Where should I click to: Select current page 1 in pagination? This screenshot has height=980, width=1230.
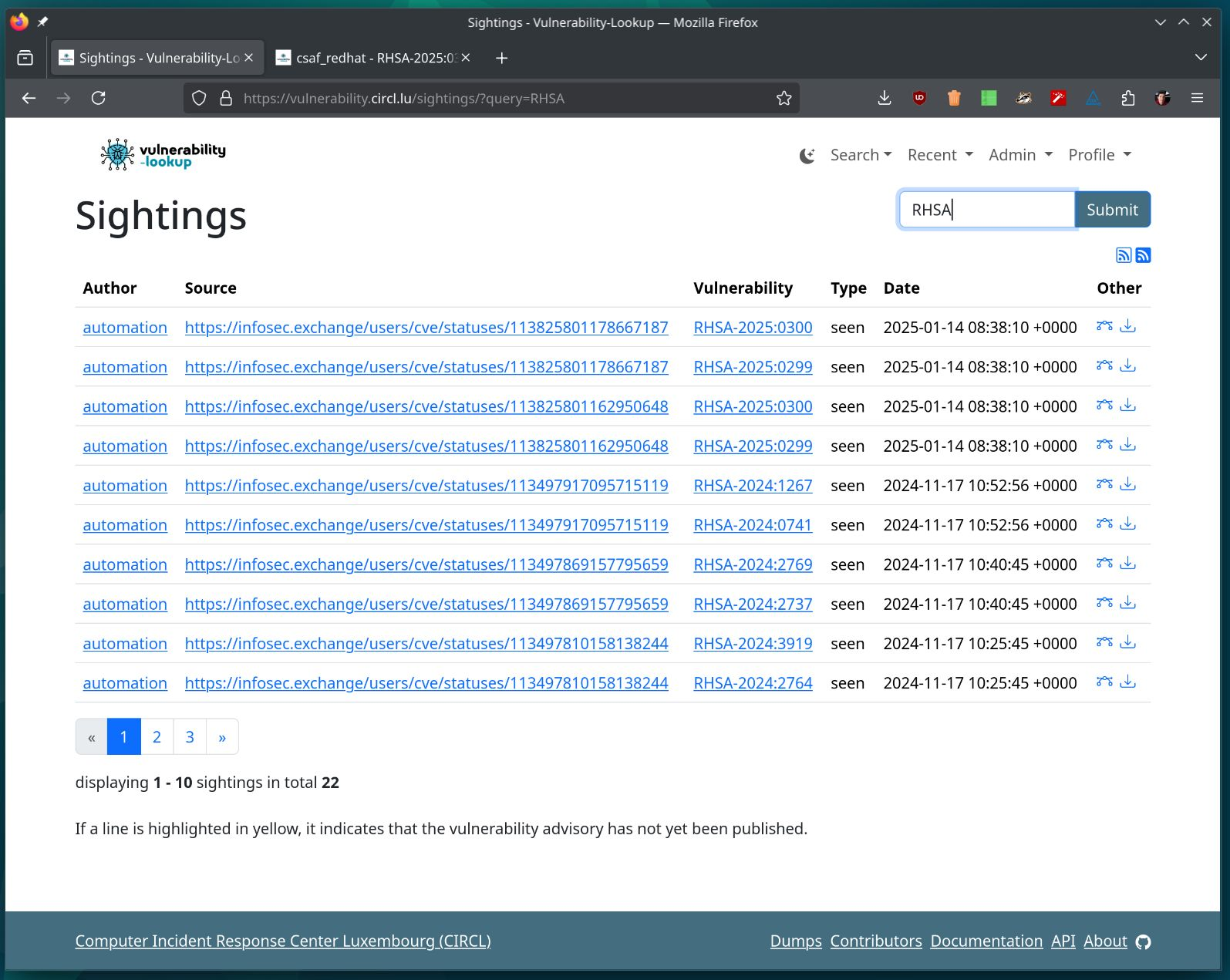coord(123,737)
